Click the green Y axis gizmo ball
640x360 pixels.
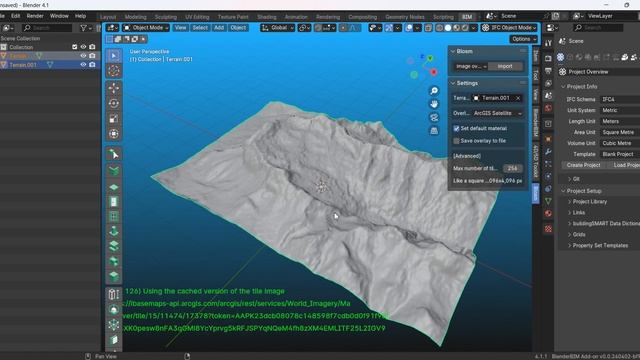430,59
